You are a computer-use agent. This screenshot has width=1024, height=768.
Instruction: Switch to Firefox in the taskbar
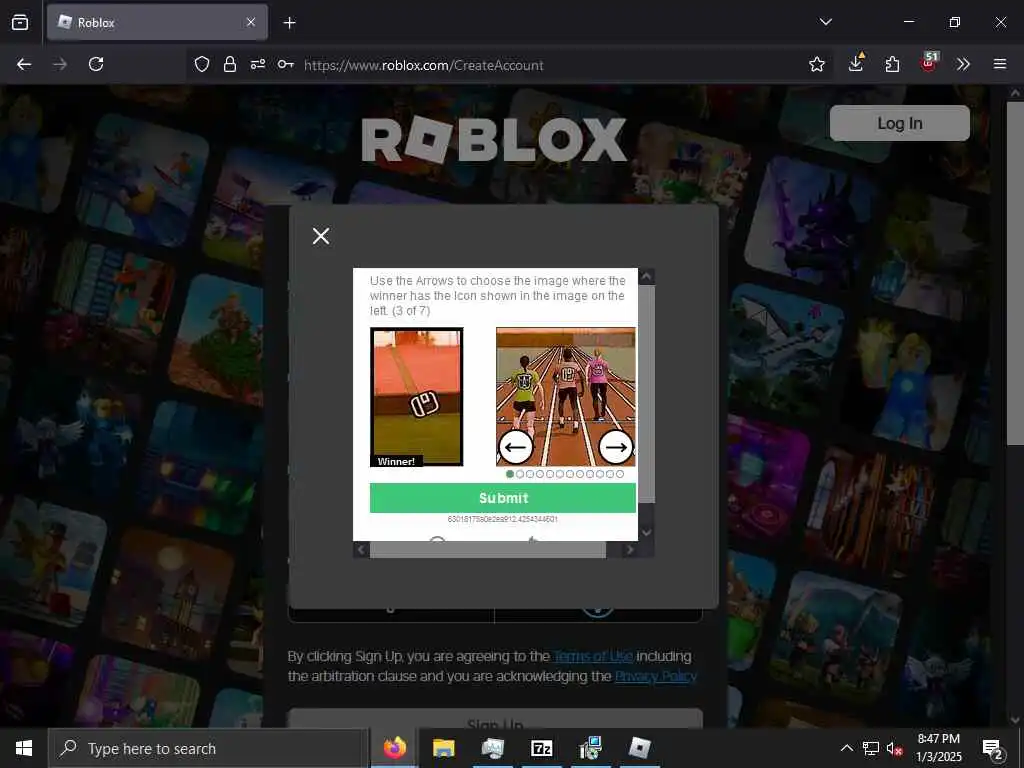[394, 748]
